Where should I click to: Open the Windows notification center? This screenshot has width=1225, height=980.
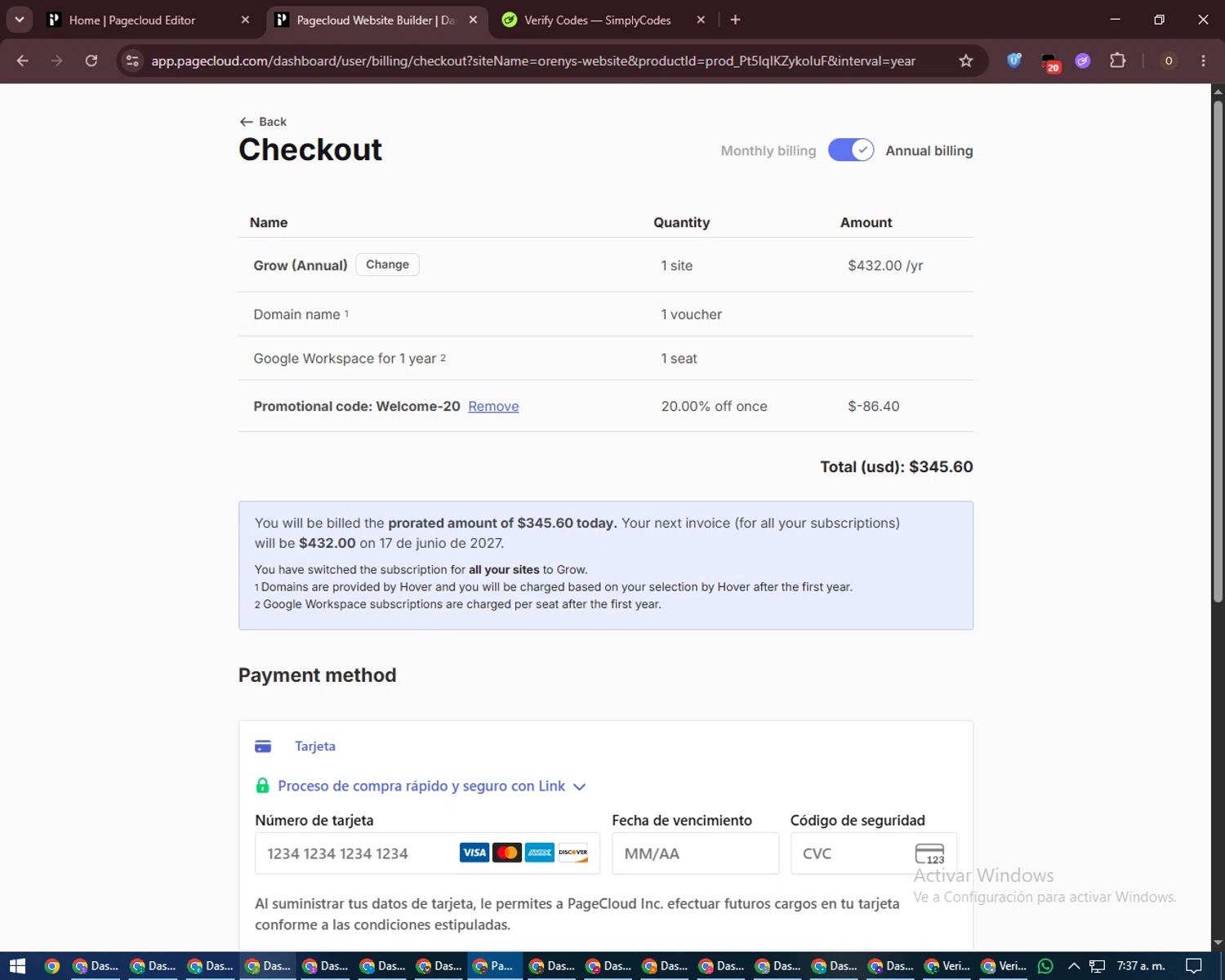click(x=1194, y=966)
